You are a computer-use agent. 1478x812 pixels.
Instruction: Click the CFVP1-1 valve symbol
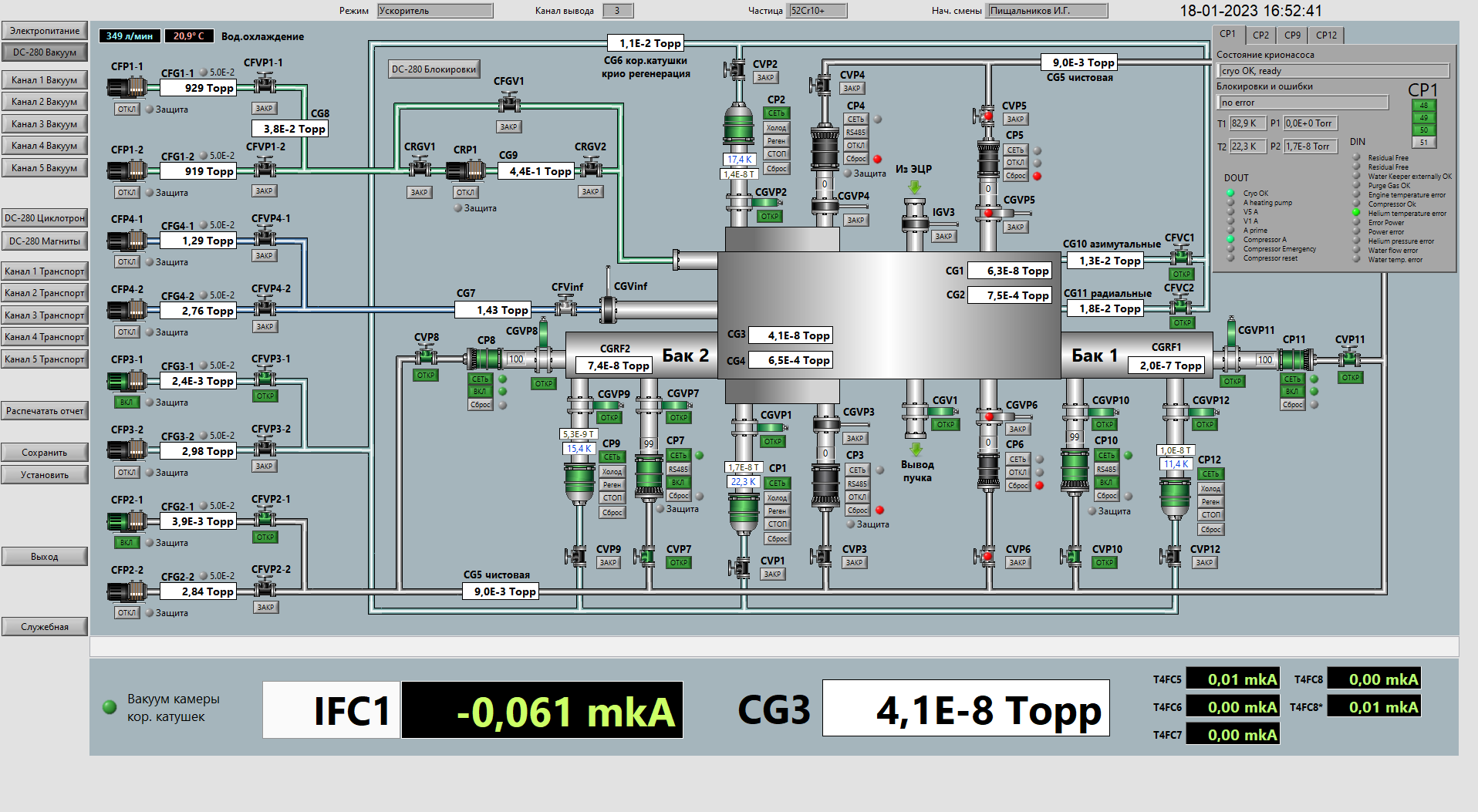(x=265, y=83)
